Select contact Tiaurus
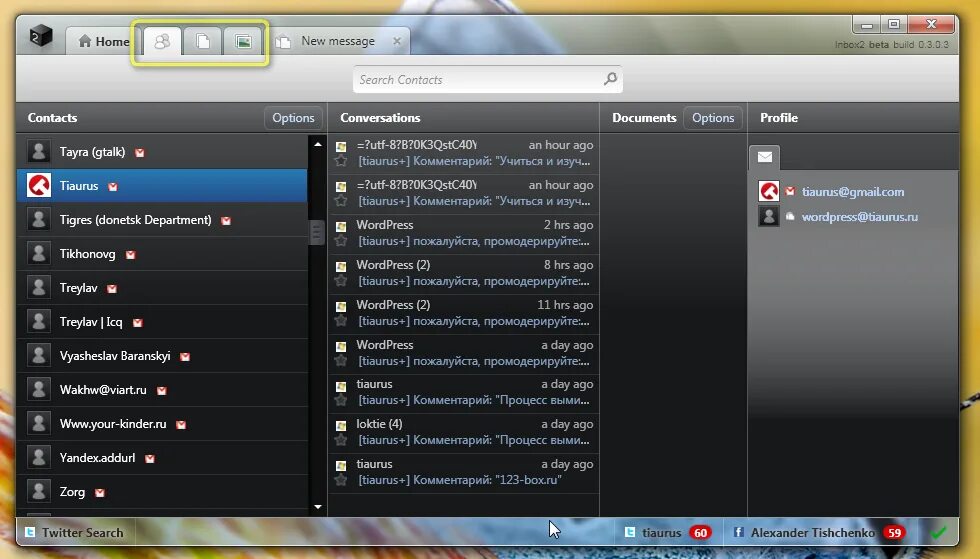The width and height of the screenshot is (980, 559). point(162,186)
